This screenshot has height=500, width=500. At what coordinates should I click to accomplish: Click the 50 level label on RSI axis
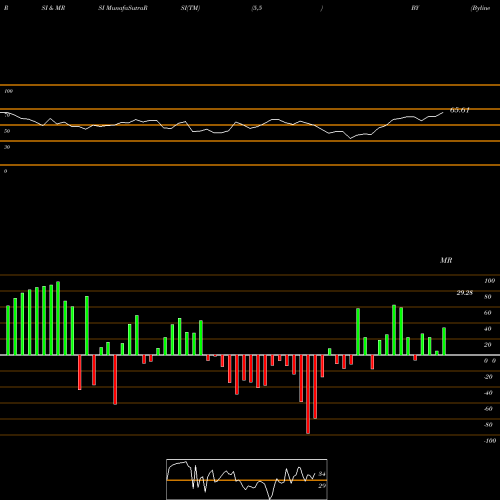tap(7, 131)
